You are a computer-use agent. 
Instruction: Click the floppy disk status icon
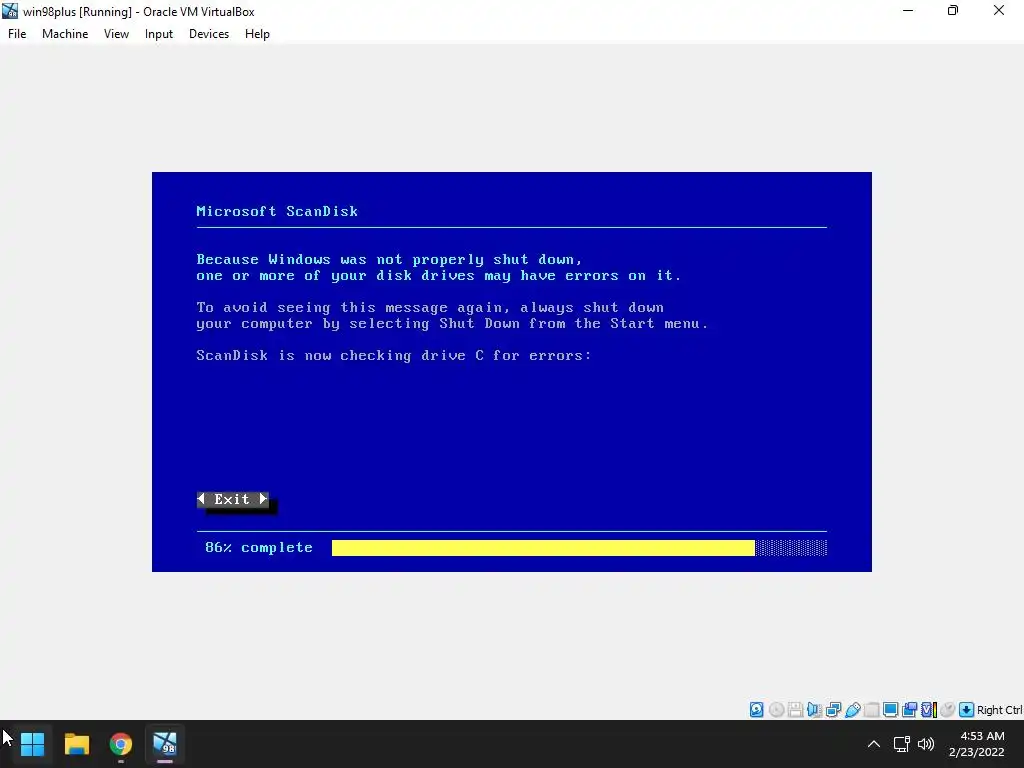(795, 709)
